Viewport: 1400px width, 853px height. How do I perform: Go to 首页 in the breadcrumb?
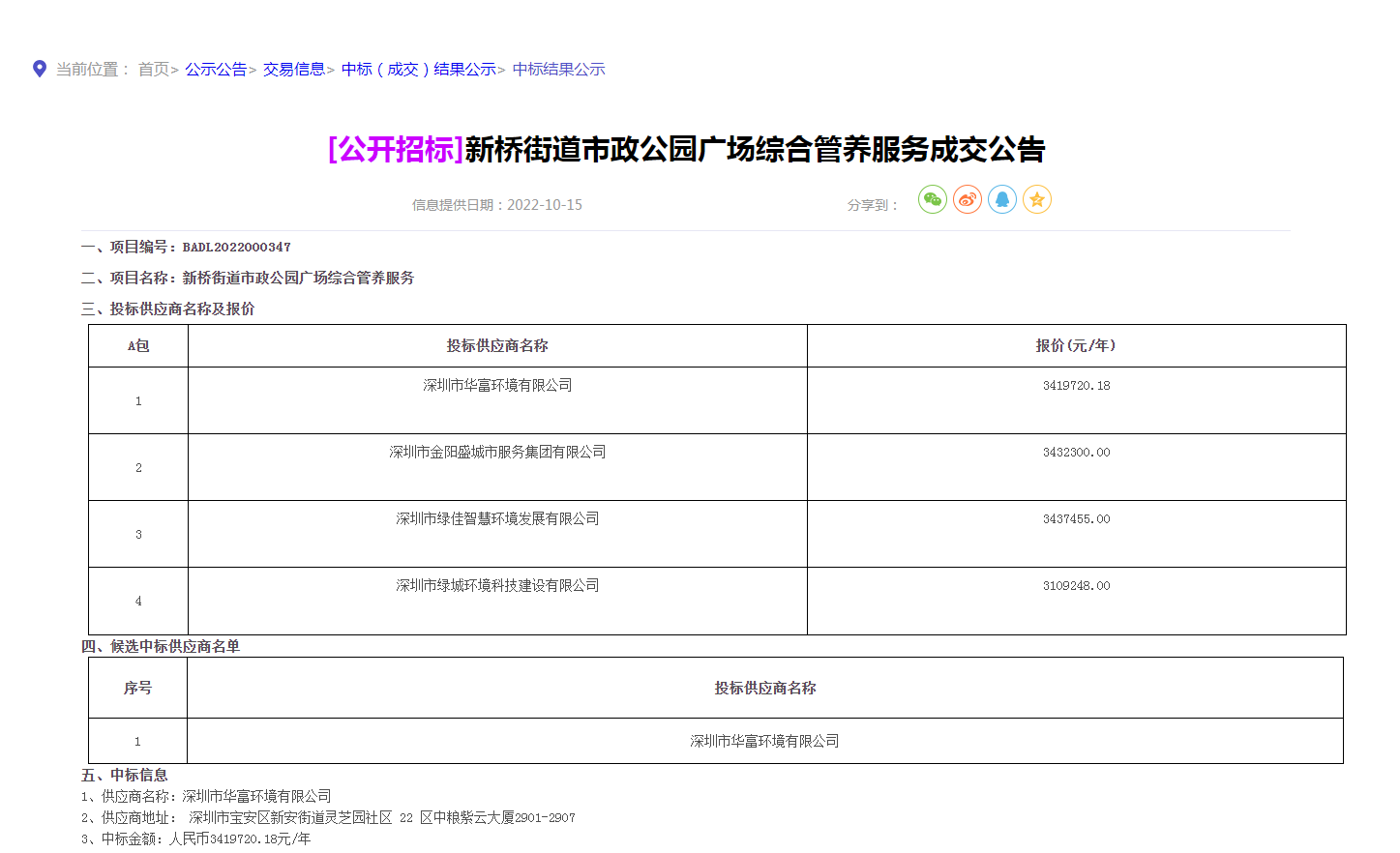tap(153, 70)
